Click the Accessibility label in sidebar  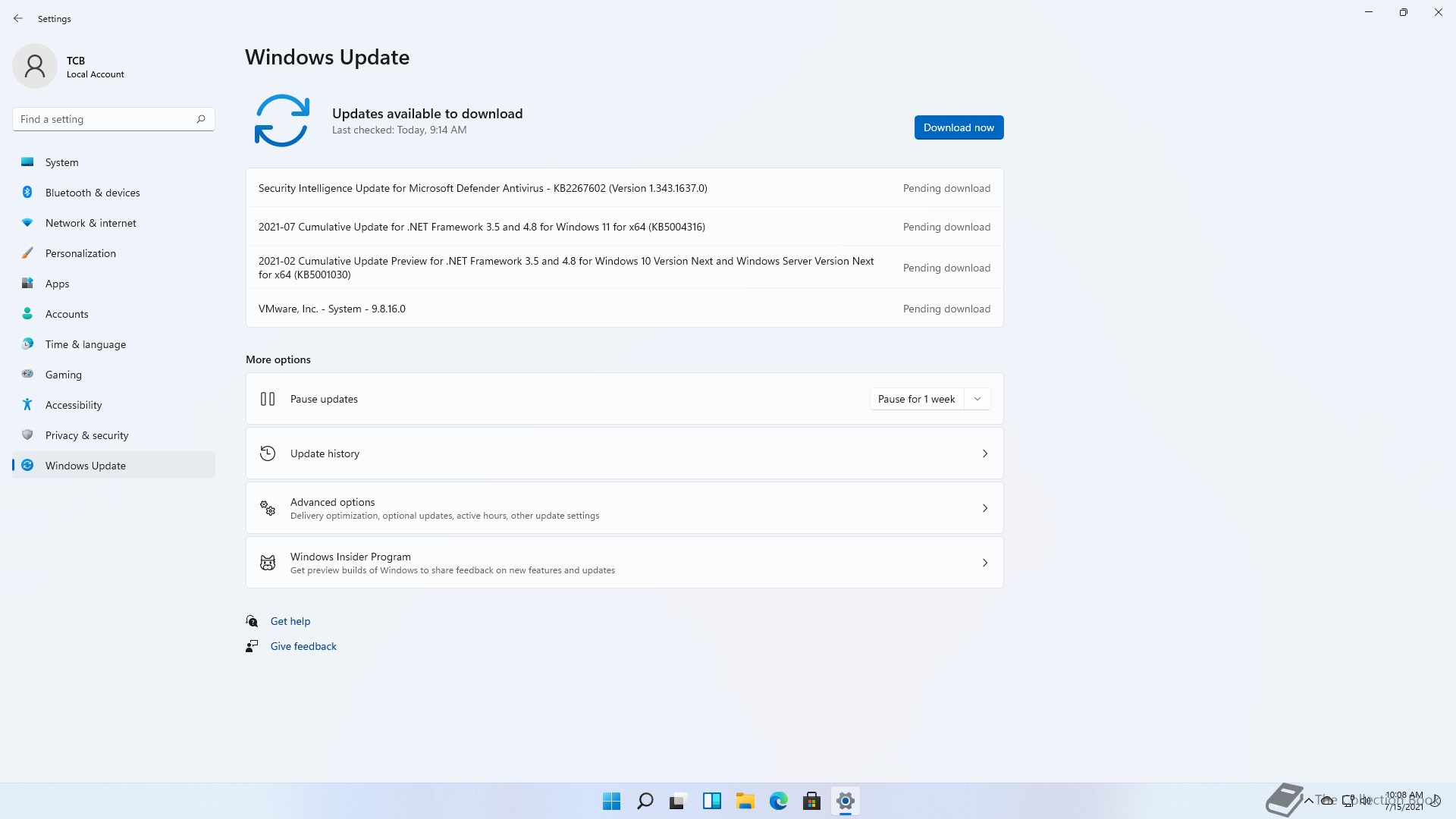[x=74, y=405]
